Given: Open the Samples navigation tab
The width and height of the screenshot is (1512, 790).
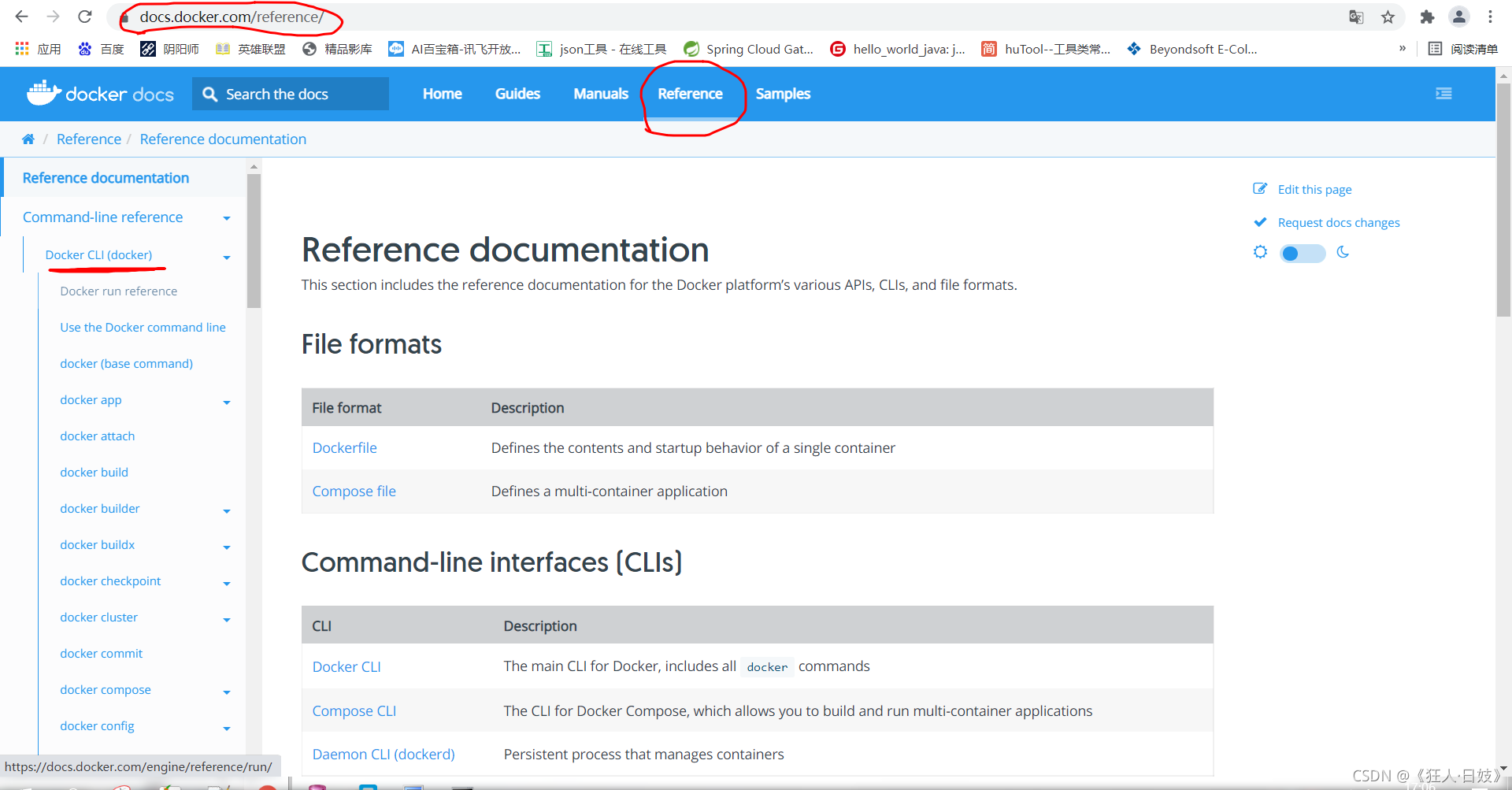Looking at the screenshot, I should click(x=783, y=94).
